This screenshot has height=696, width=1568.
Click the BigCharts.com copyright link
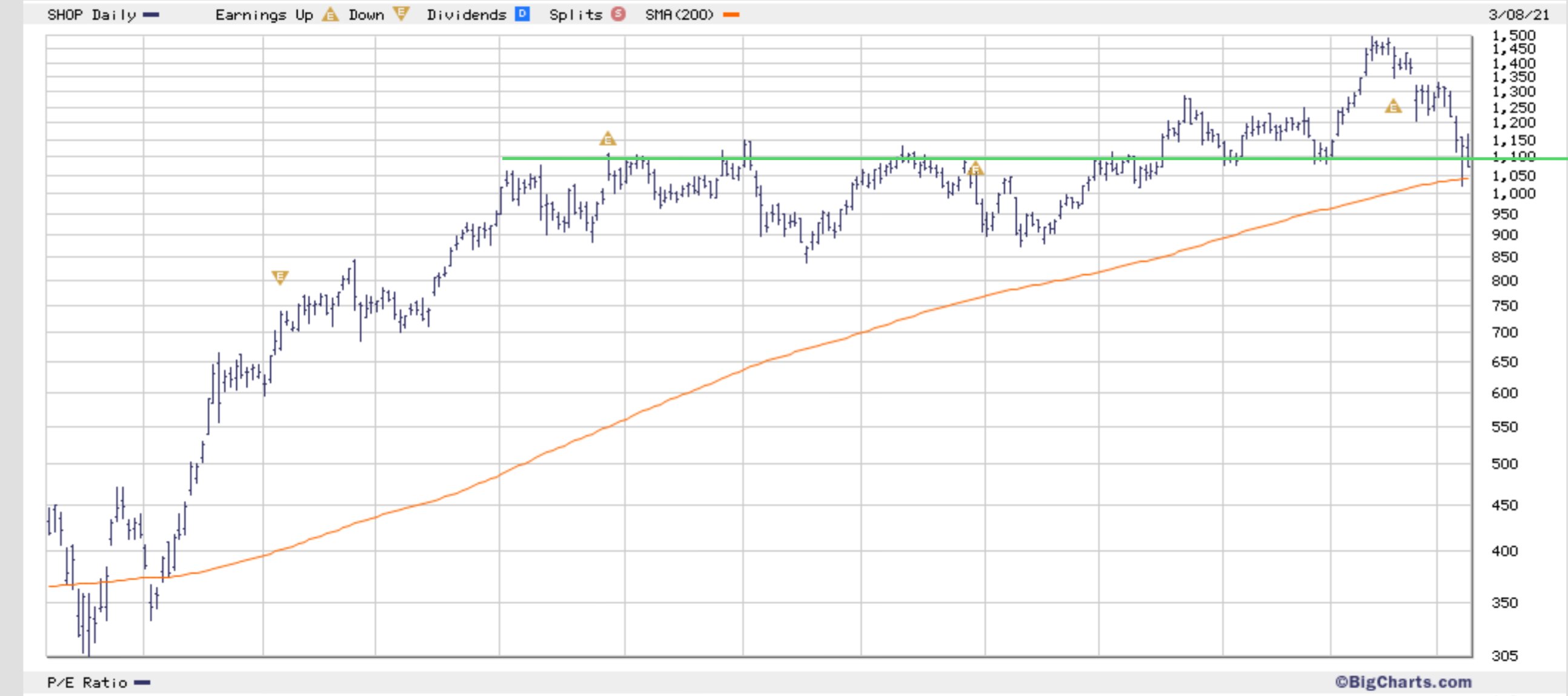pyautogui.click(x=1403, y=682)
